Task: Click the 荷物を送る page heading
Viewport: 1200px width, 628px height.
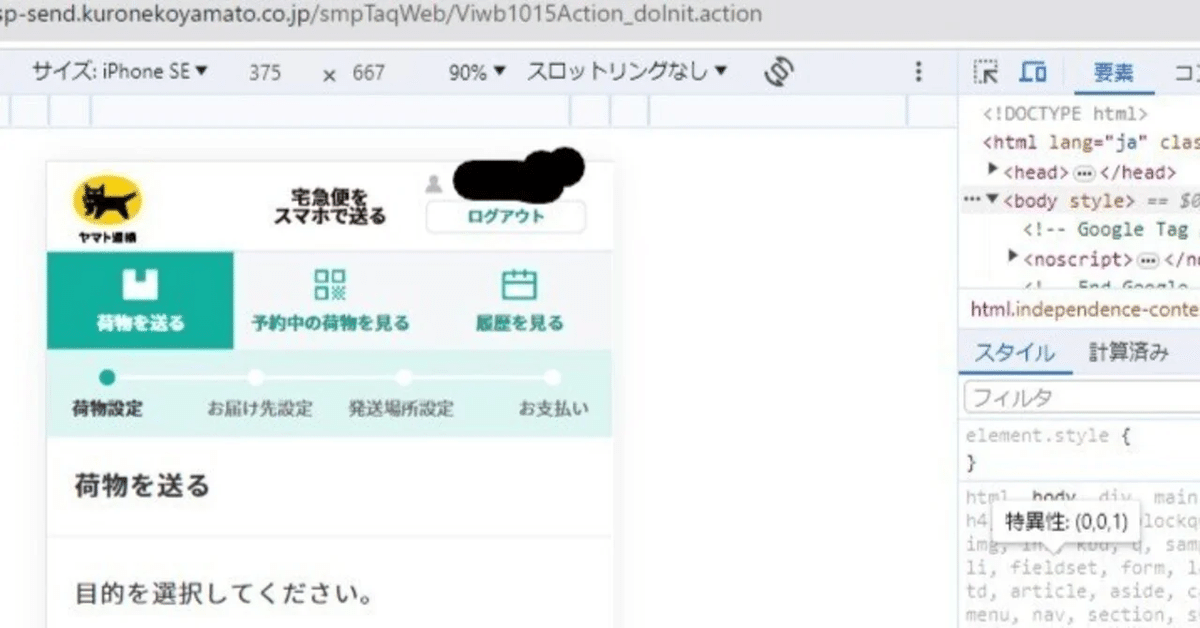Action: pyautogui.click(x=142, y=486)
